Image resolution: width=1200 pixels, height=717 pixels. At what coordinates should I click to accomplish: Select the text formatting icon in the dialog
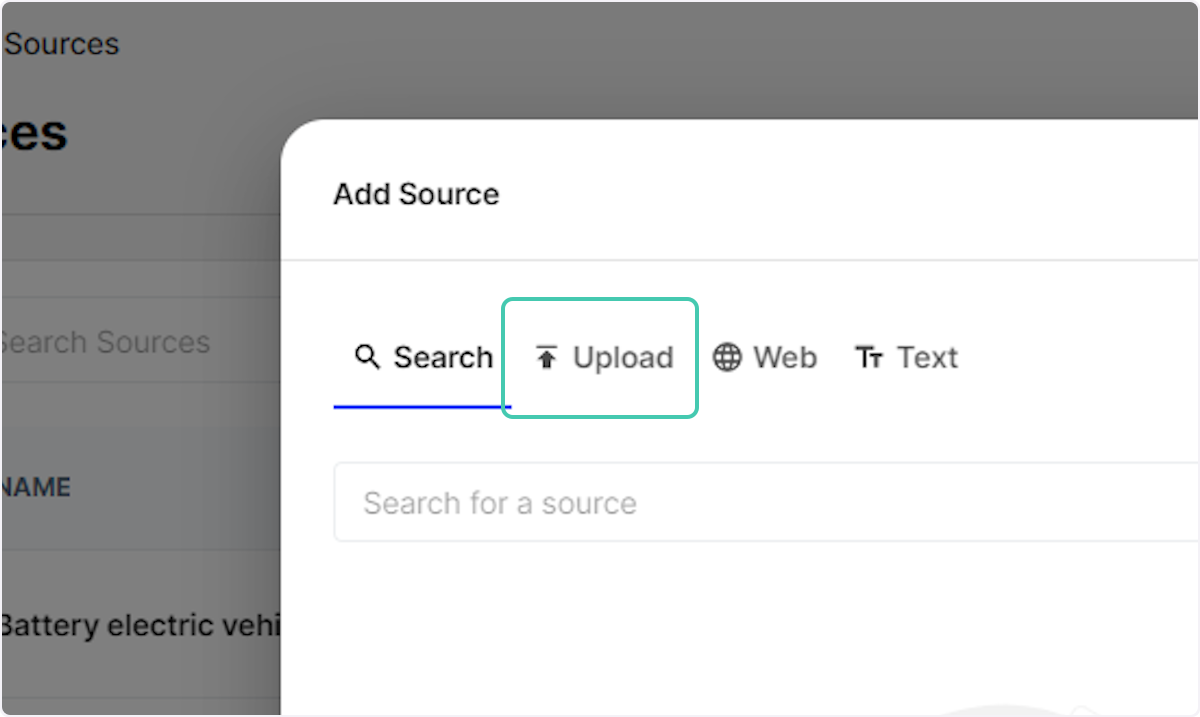click(x=869, y=357)
